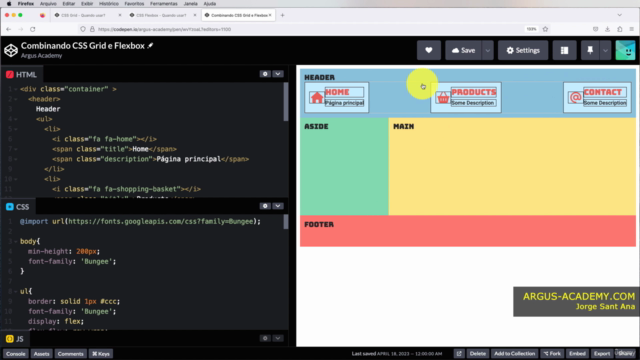This screenshot has width=640, height=360.
Task: Click the home icon in preview
Action: point(317,98)
